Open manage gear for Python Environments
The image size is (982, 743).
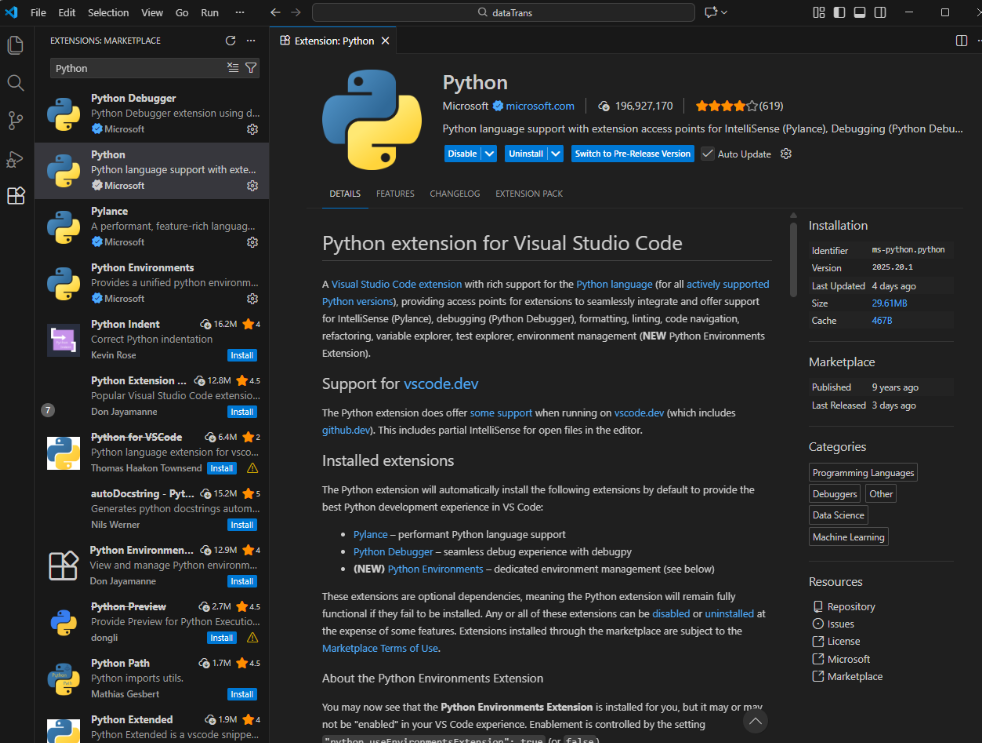(x=252, y=298)
